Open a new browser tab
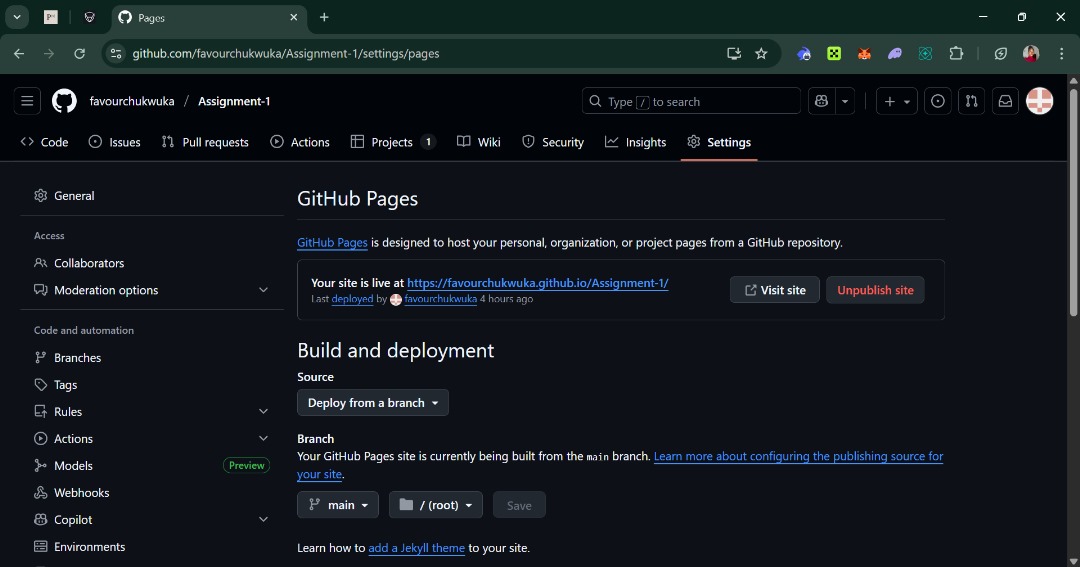Image resolution: width=1080 pixels, height=567 pixels. (x=324, y=17)
